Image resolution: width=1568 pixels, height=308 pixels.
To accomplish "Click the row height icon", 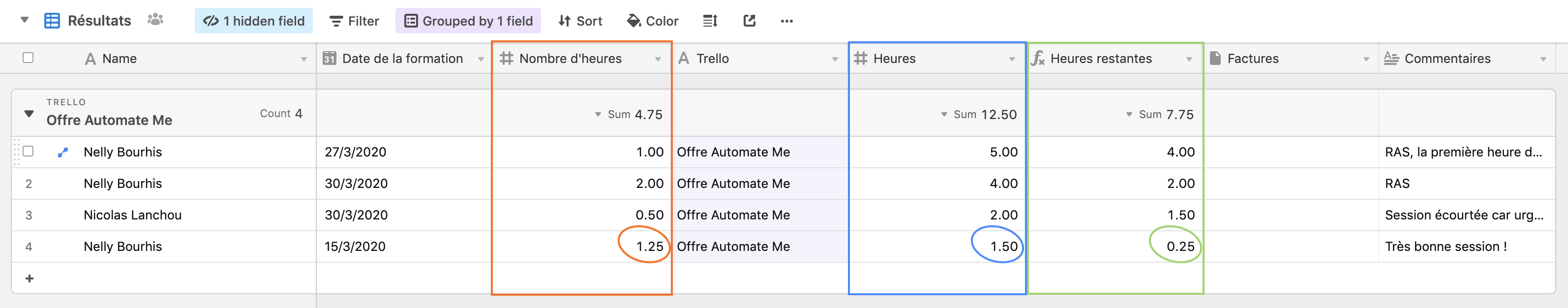I will (x=710, y=21).
